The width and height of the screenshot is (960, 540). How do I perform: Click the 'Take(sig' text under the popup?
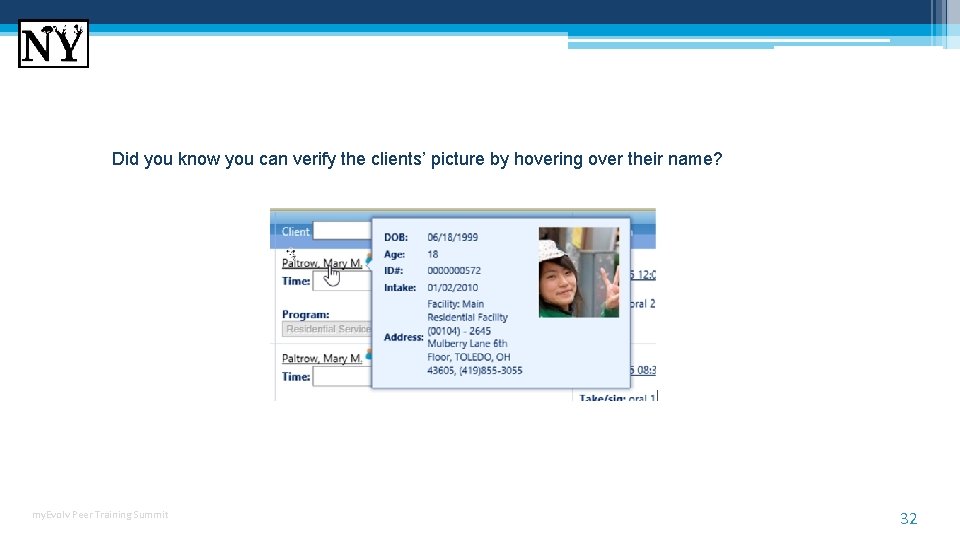pos(602,398)
